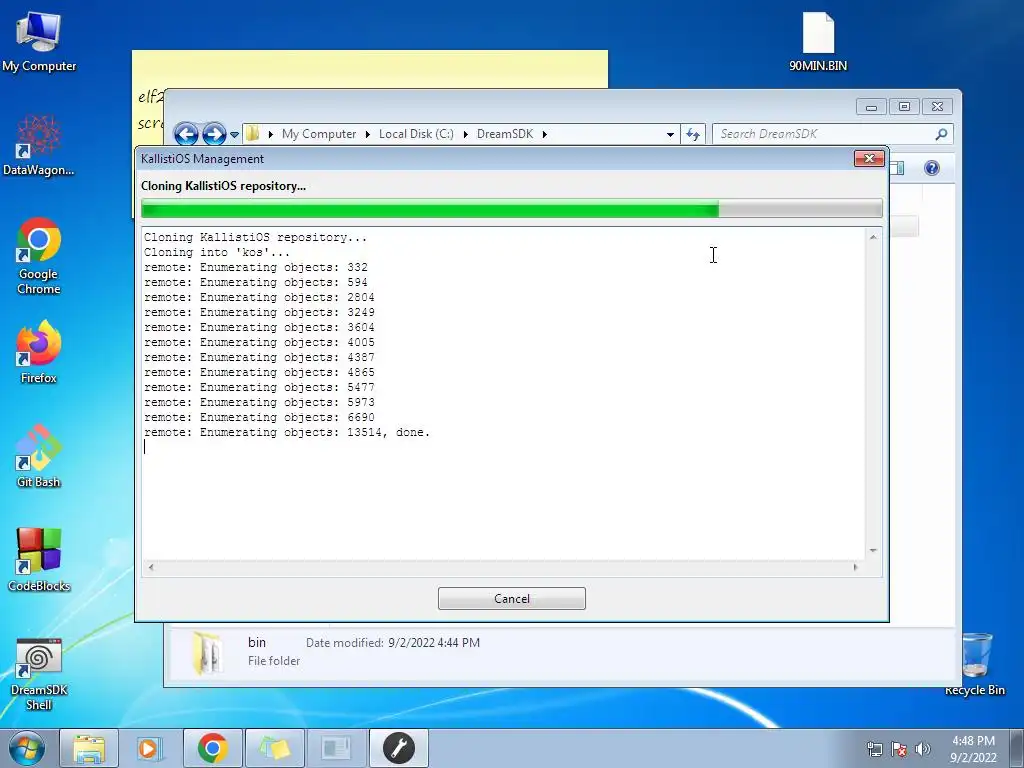Launch Google Chrome from the desktop
1024x768 pixels.
39,257
